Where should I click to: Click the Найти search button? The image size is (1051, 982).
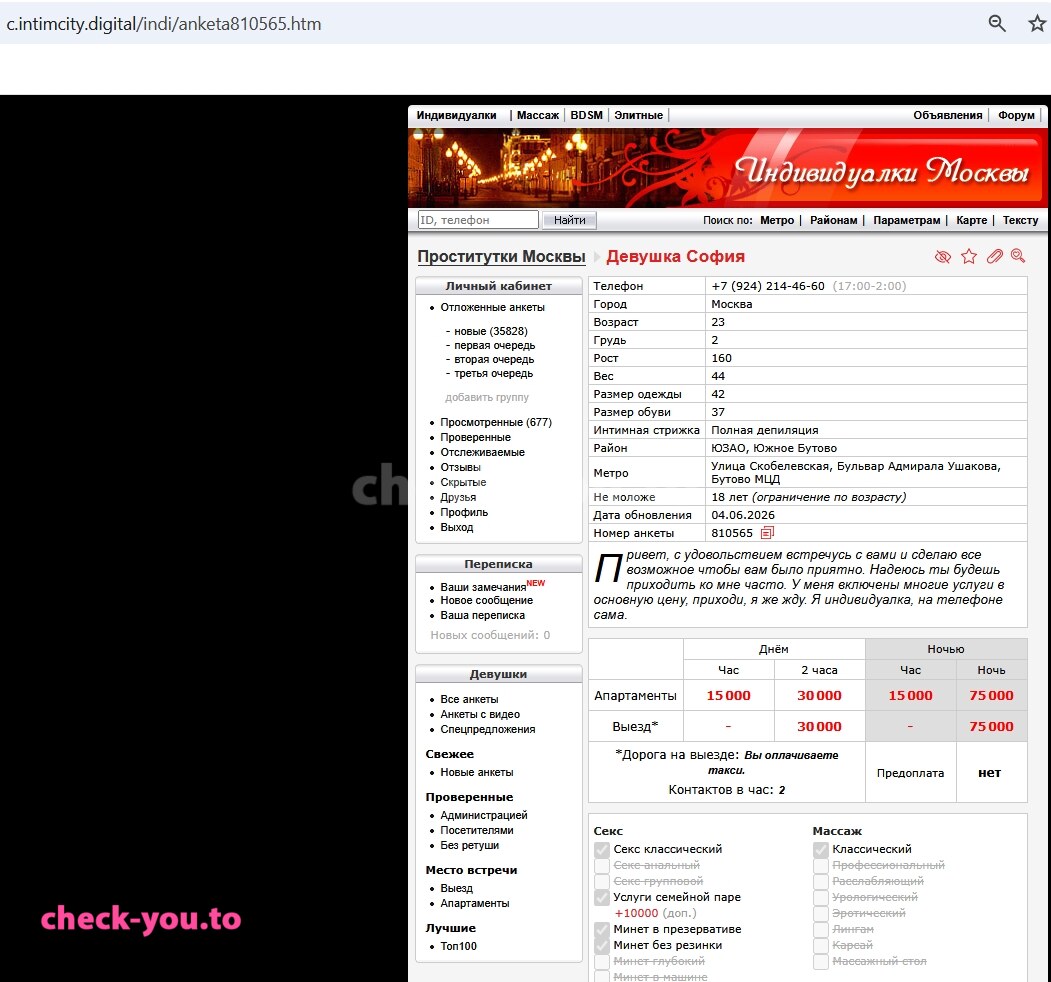pos(569,220)
